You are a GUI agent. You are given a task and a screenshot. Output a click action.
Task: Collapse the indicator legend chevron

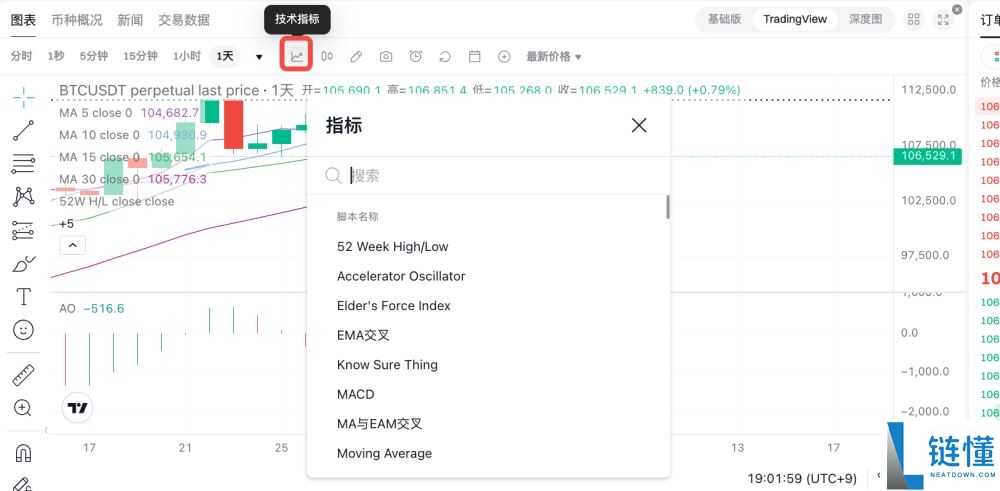73,245
